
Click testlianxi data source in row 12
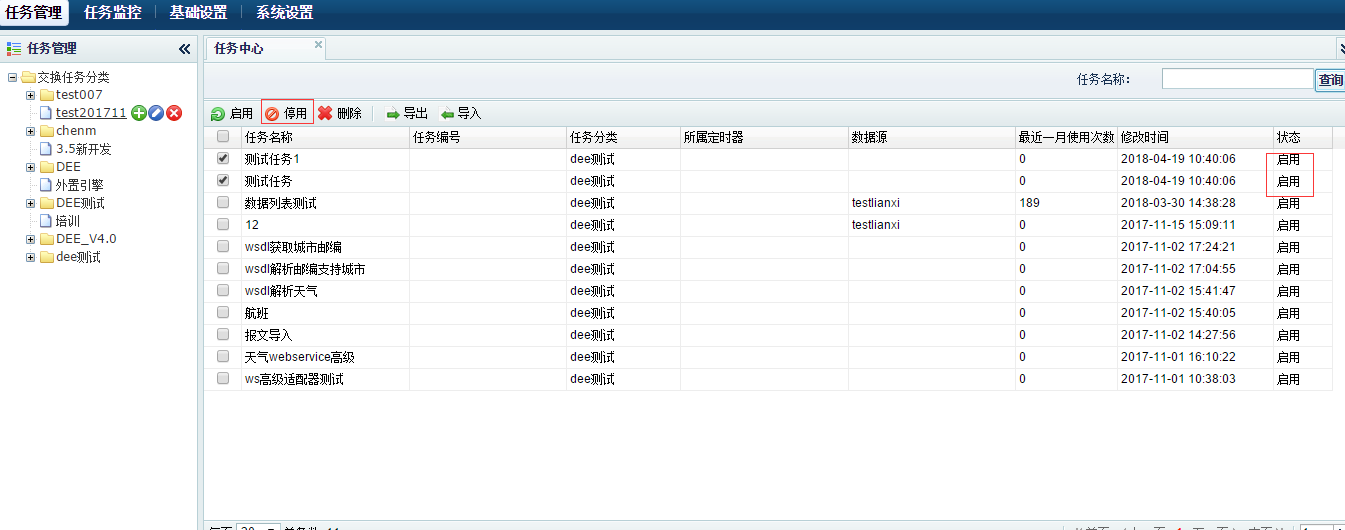[x=876, y=225]
